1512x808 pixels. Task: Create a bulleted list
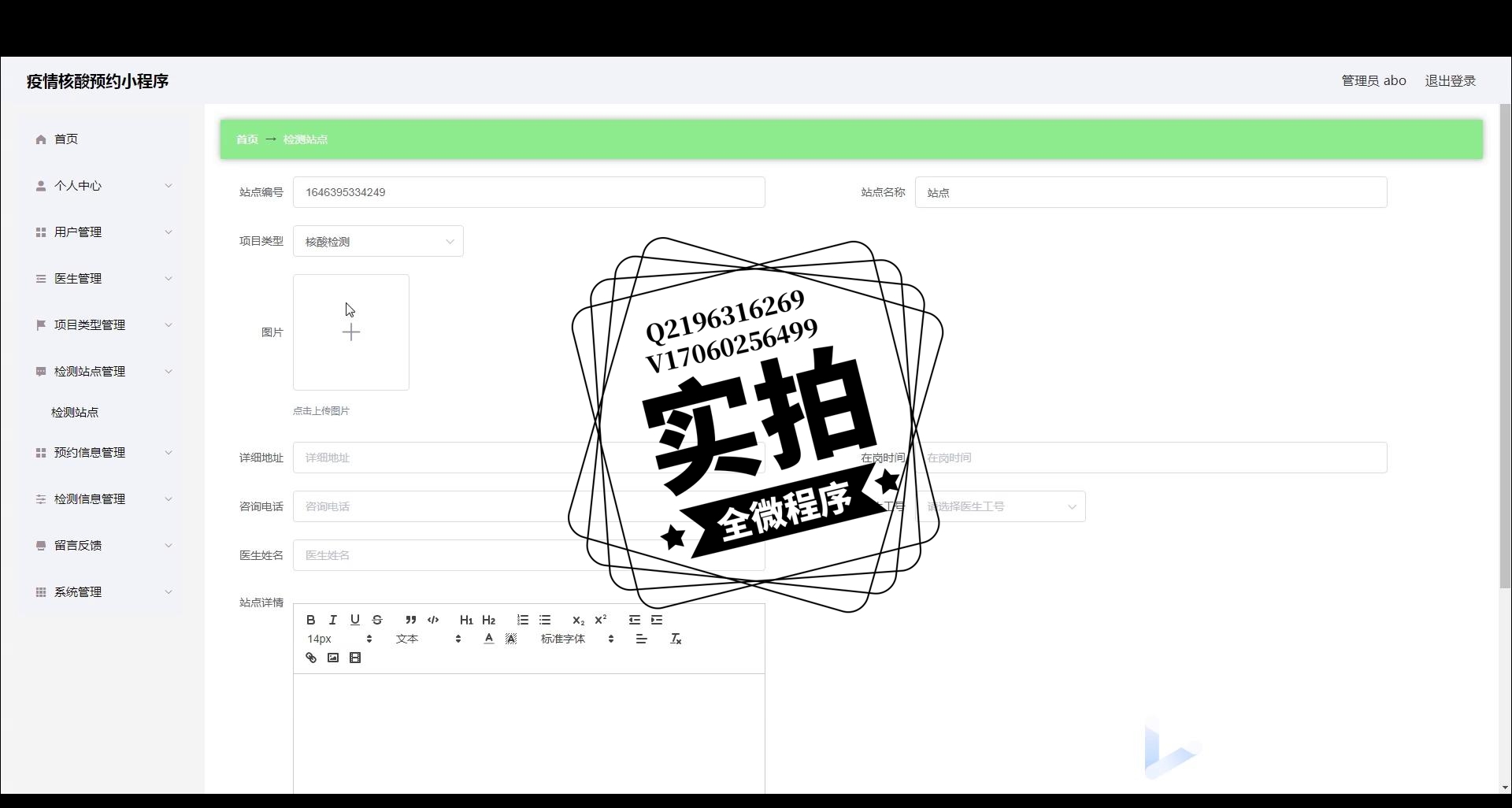544,620
